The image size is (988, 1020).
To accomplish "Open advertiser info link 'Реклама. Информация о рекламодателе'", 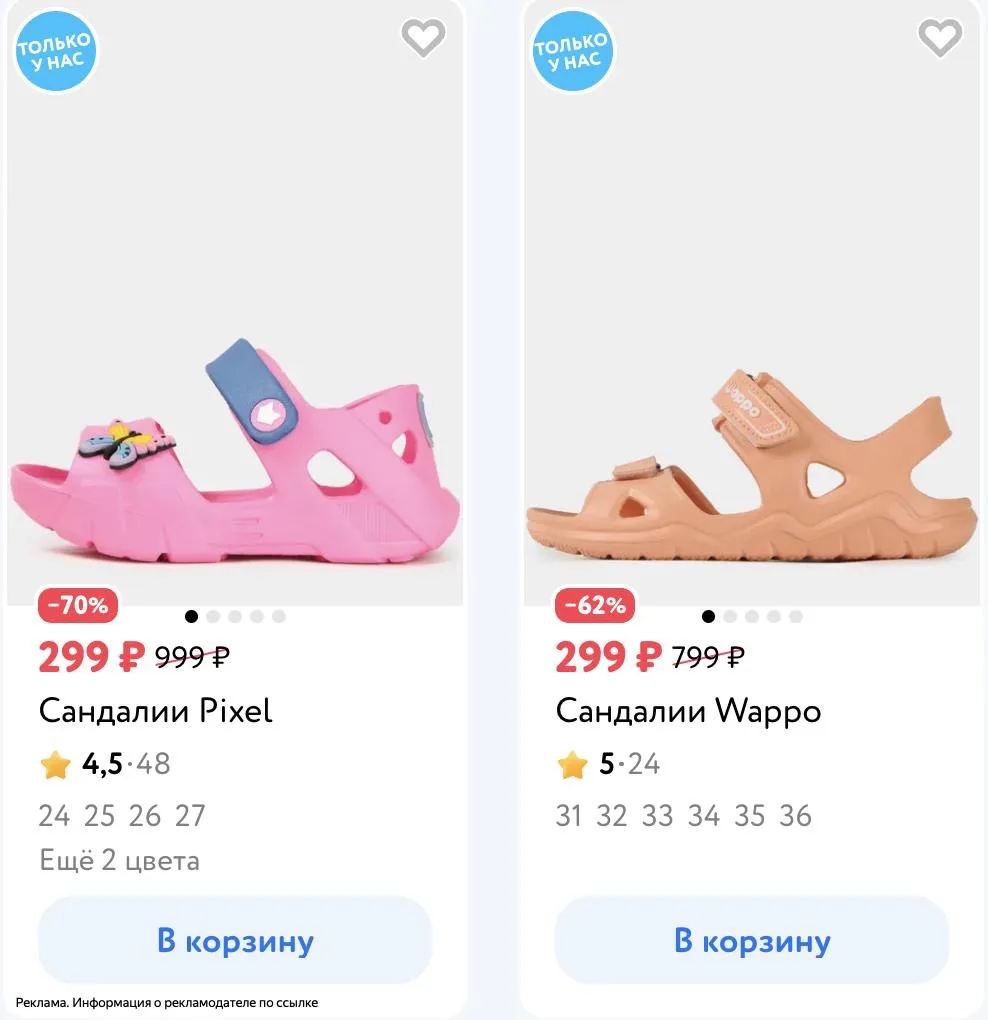I will click(167, 1002).
